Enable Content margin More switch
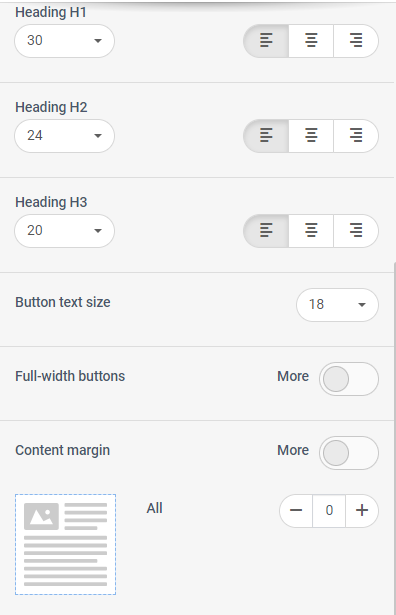 pyautogui.click(x=349, y=453)
